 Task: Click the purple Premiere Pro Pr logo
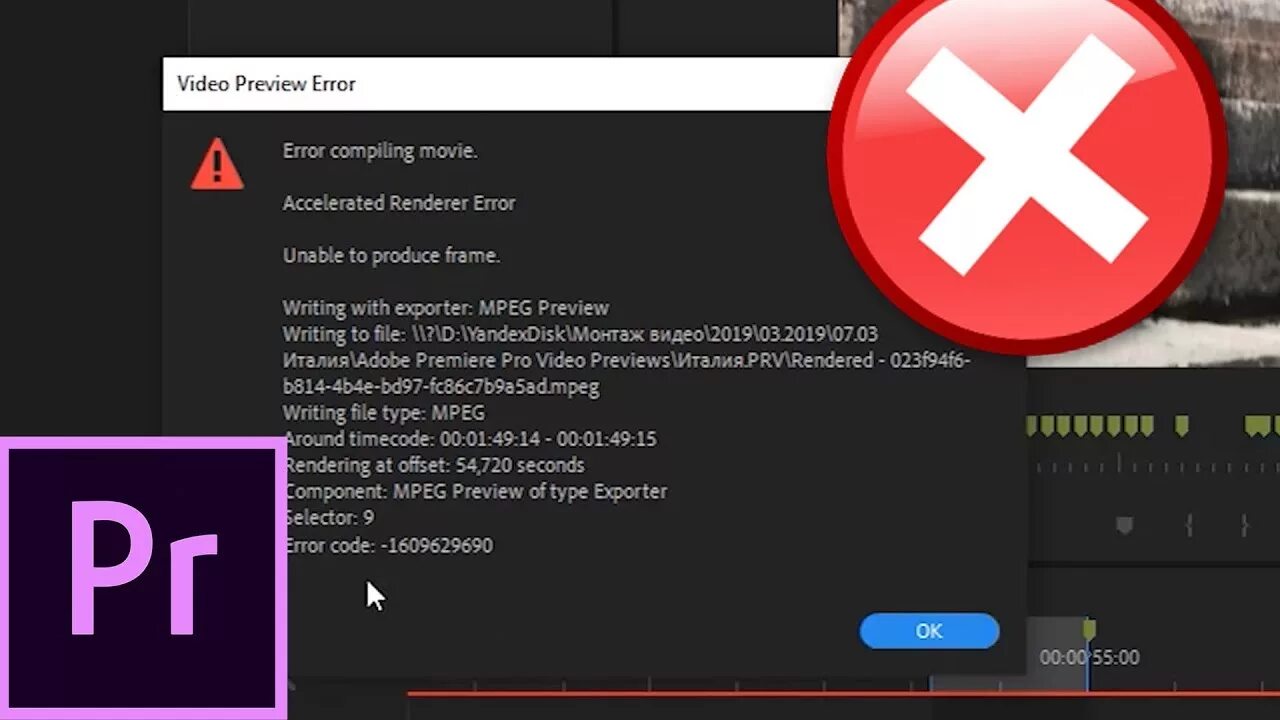tap(143, 578)
